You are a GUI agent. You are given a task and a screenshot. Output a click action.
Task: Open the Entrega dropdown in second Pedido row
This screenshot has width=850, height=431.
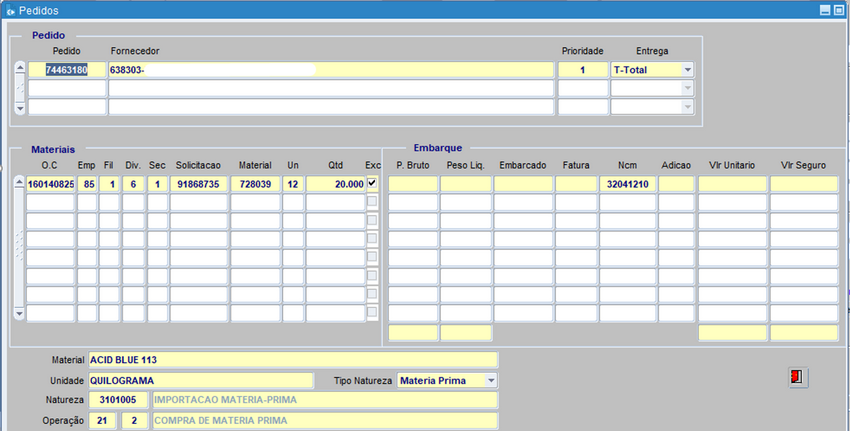point(687,88)
